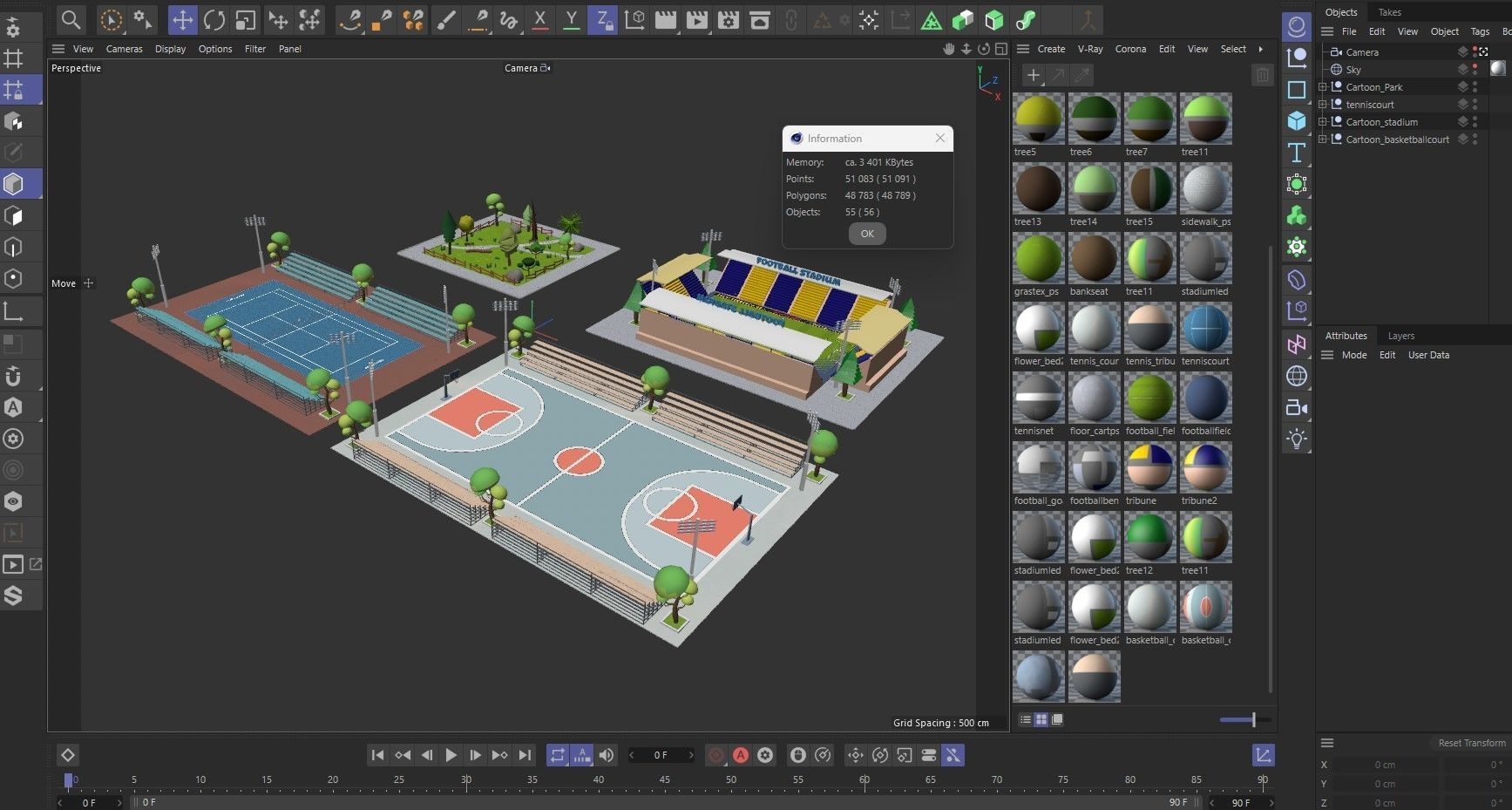Viewport: 1512px width, 810px height.
Task: Toggle visibility dots of Sky object
Action: click(x=1475, y=70)
